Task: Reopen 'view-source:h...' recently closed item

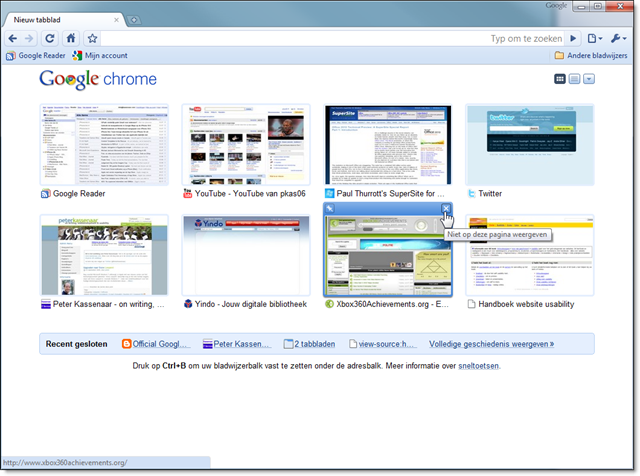Action: 383,344
